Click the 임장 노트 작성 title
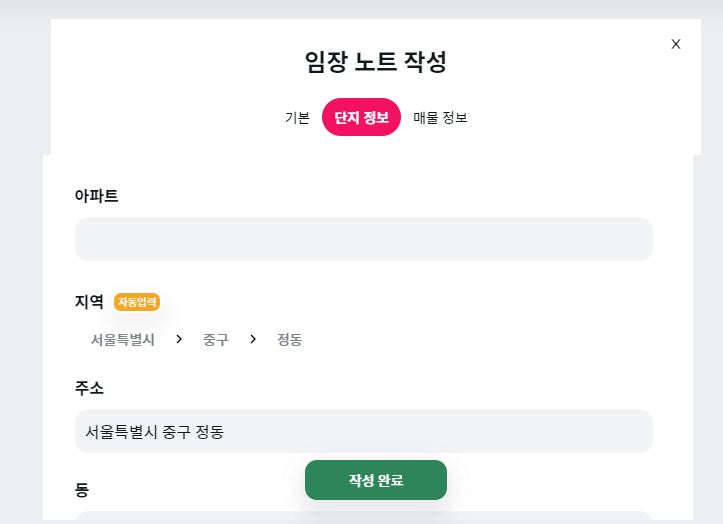723x524 pixels. (x=375, y=62)
